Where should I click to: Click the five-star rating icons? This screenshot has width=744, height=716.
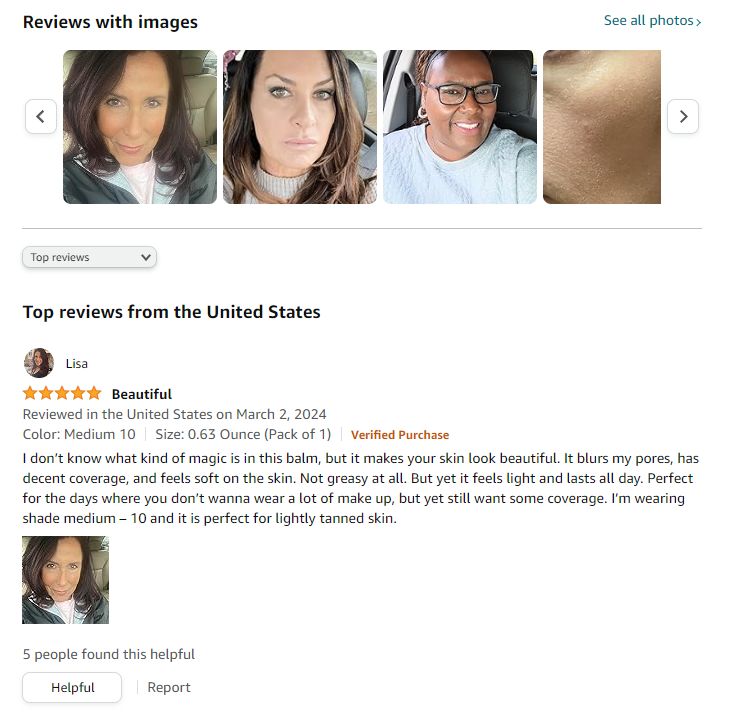(62, 393)
